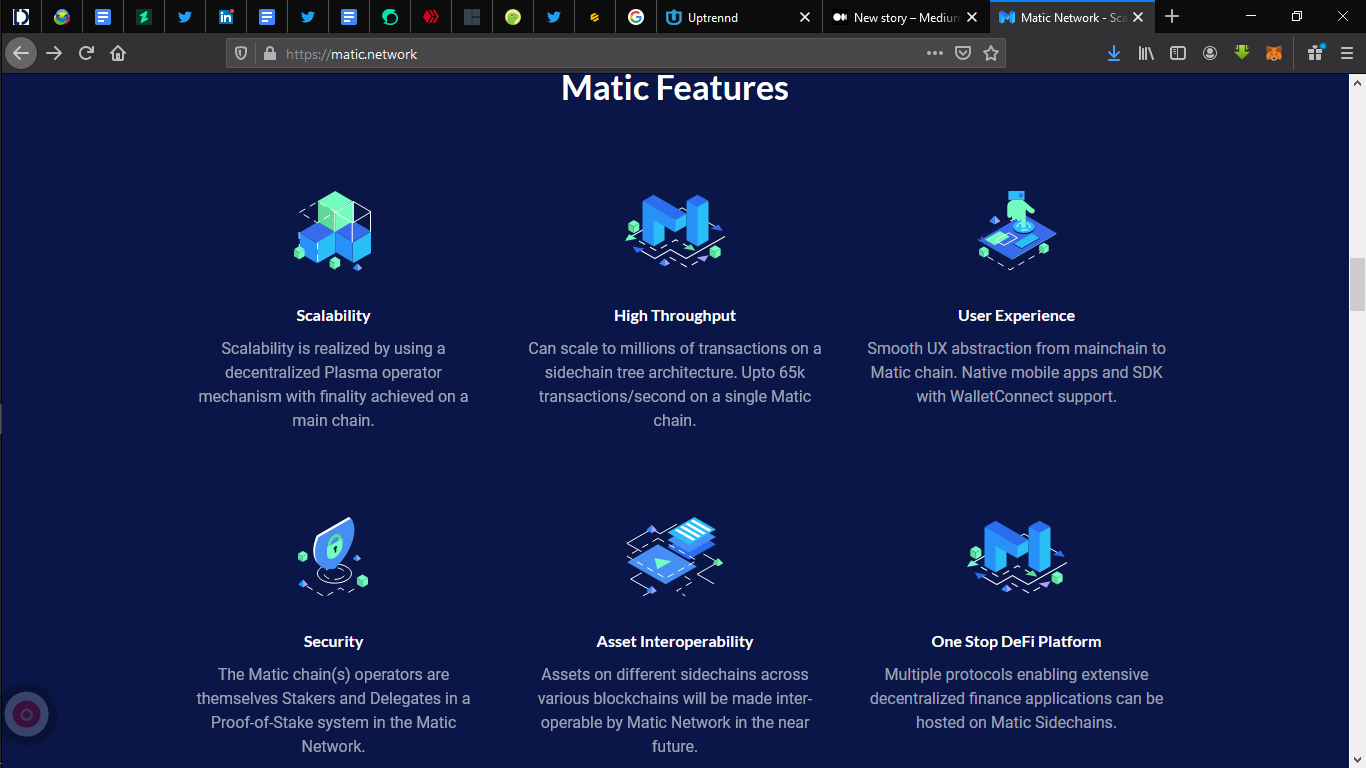This screenshot has width=1366, height=768.
Task: Open the browser home page
Action: 118,53
